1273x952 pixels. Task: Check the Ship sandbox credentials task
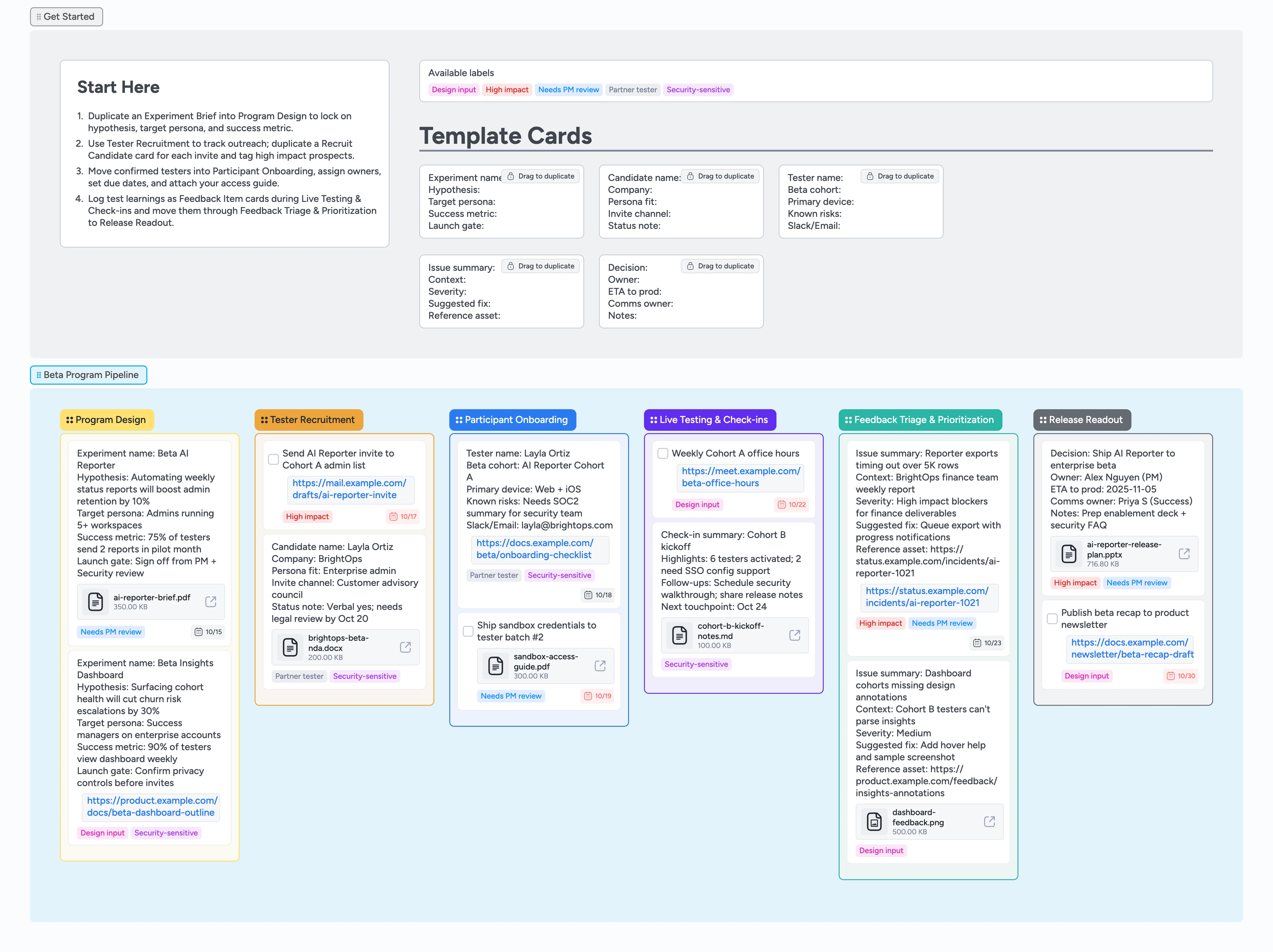(468, 631)
